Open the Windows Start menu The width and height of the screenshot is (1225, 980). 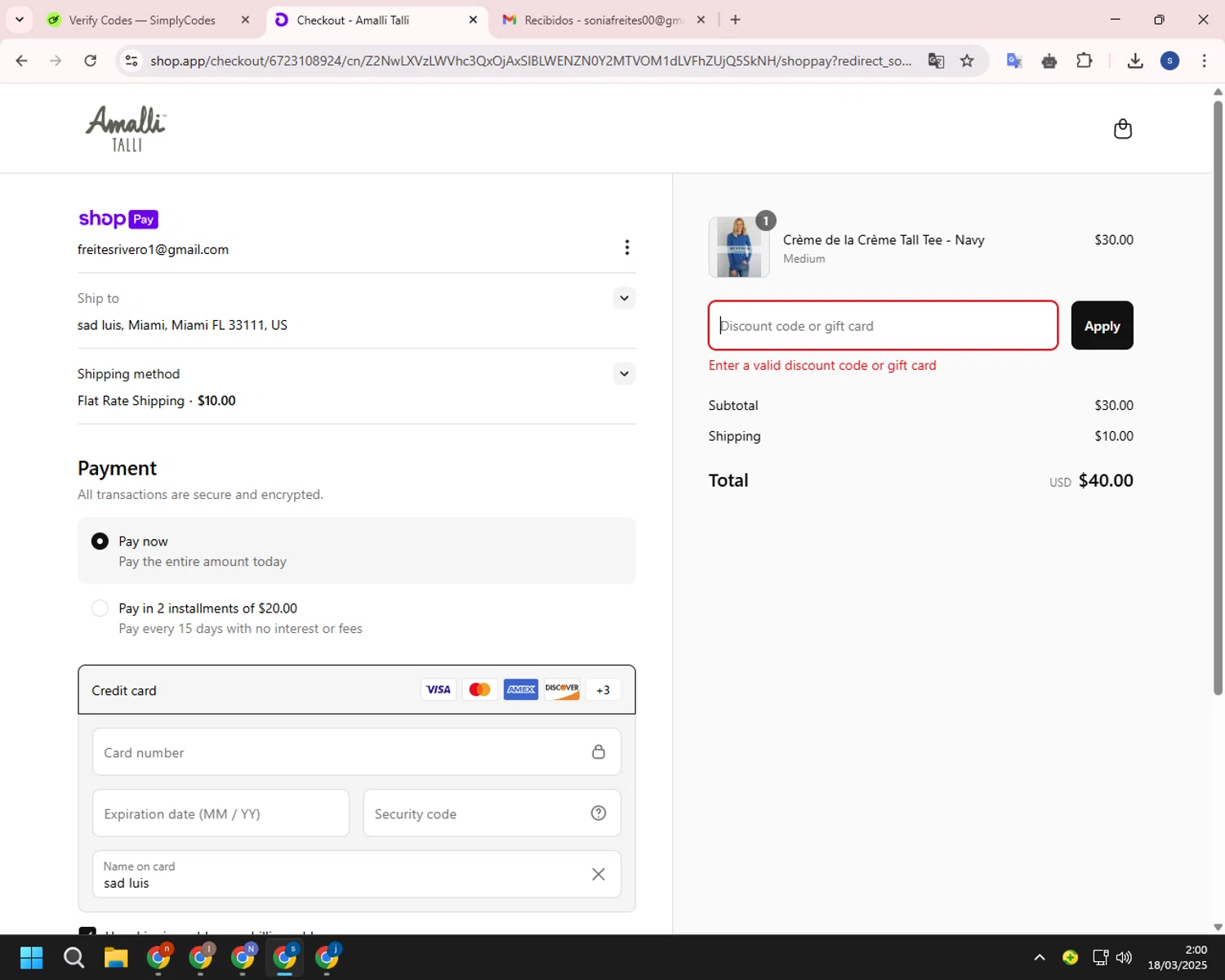(x=31, y=957)
